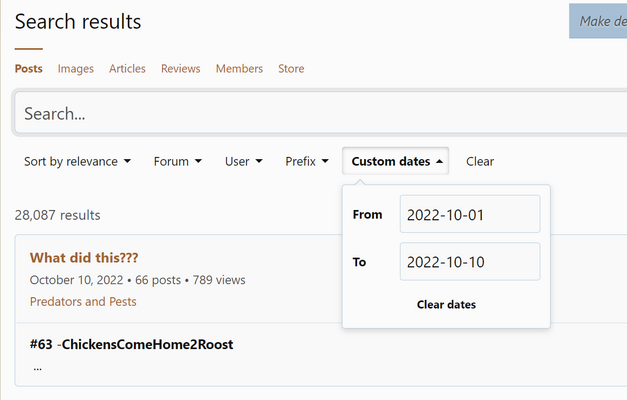This screenshot has height=400, width=627.
Task: Open the Articles tab
Action: click(127, 68)
